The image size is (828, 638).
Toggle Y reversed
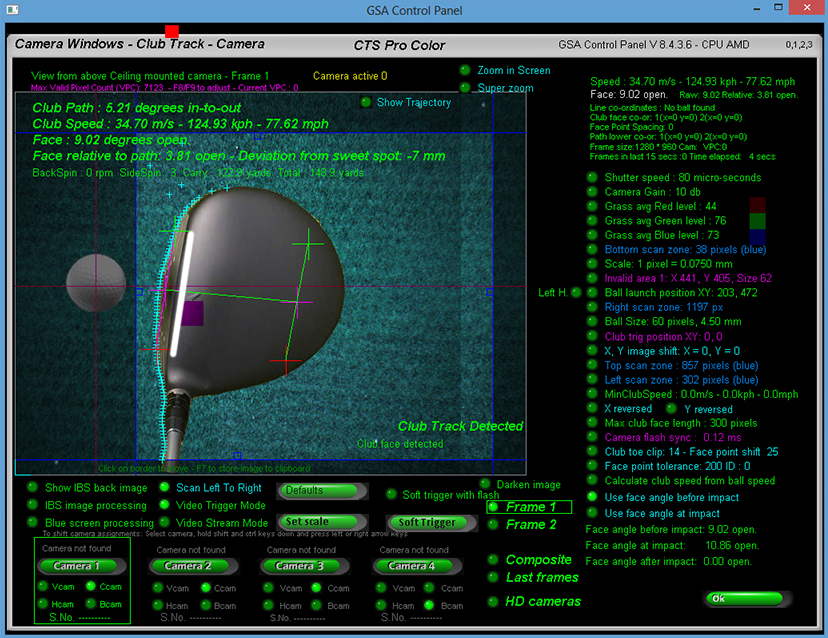point(671,408)
